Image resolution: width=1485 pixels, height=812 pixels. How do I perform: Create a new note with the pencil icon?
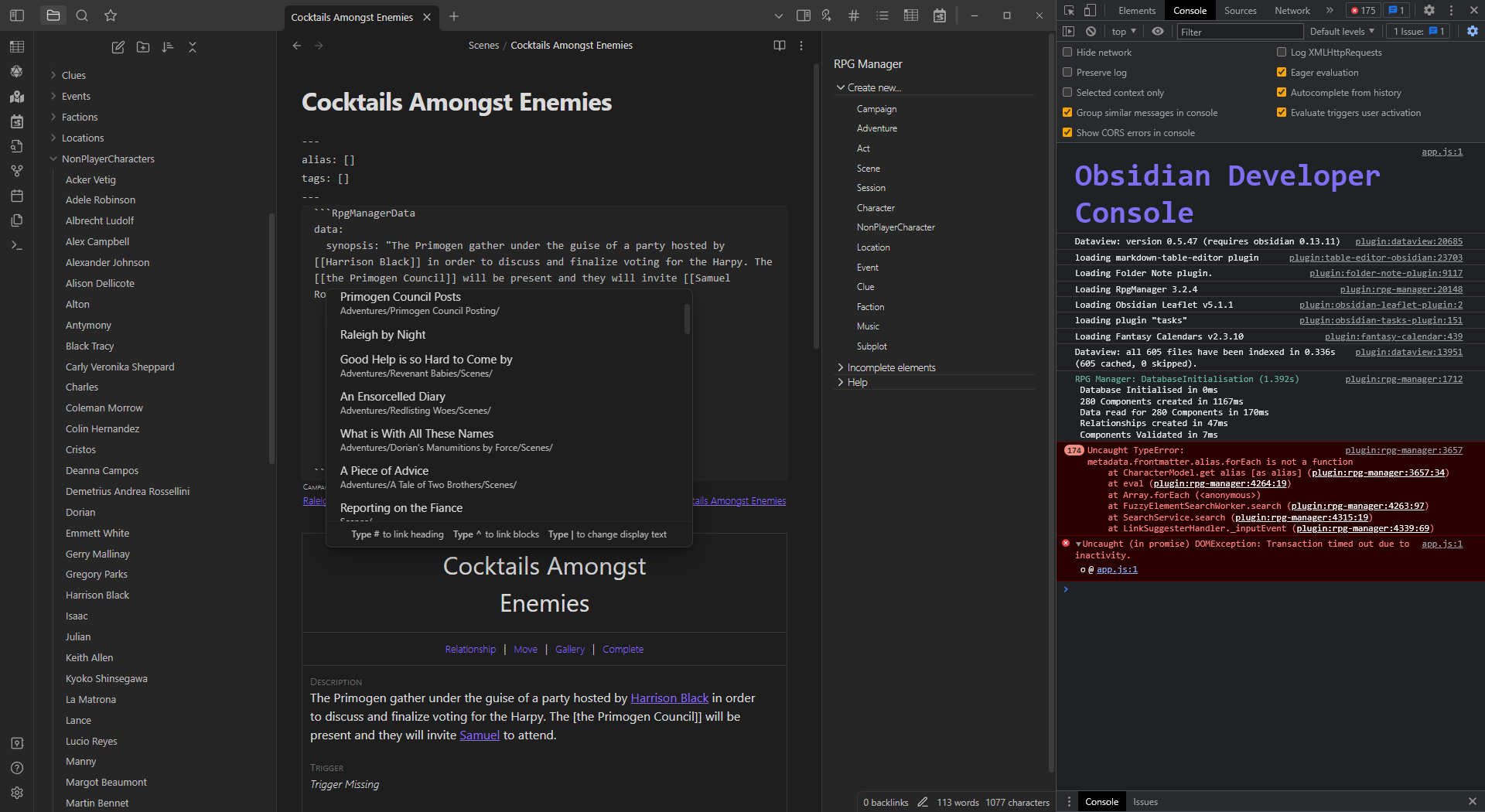pos(118,47)
